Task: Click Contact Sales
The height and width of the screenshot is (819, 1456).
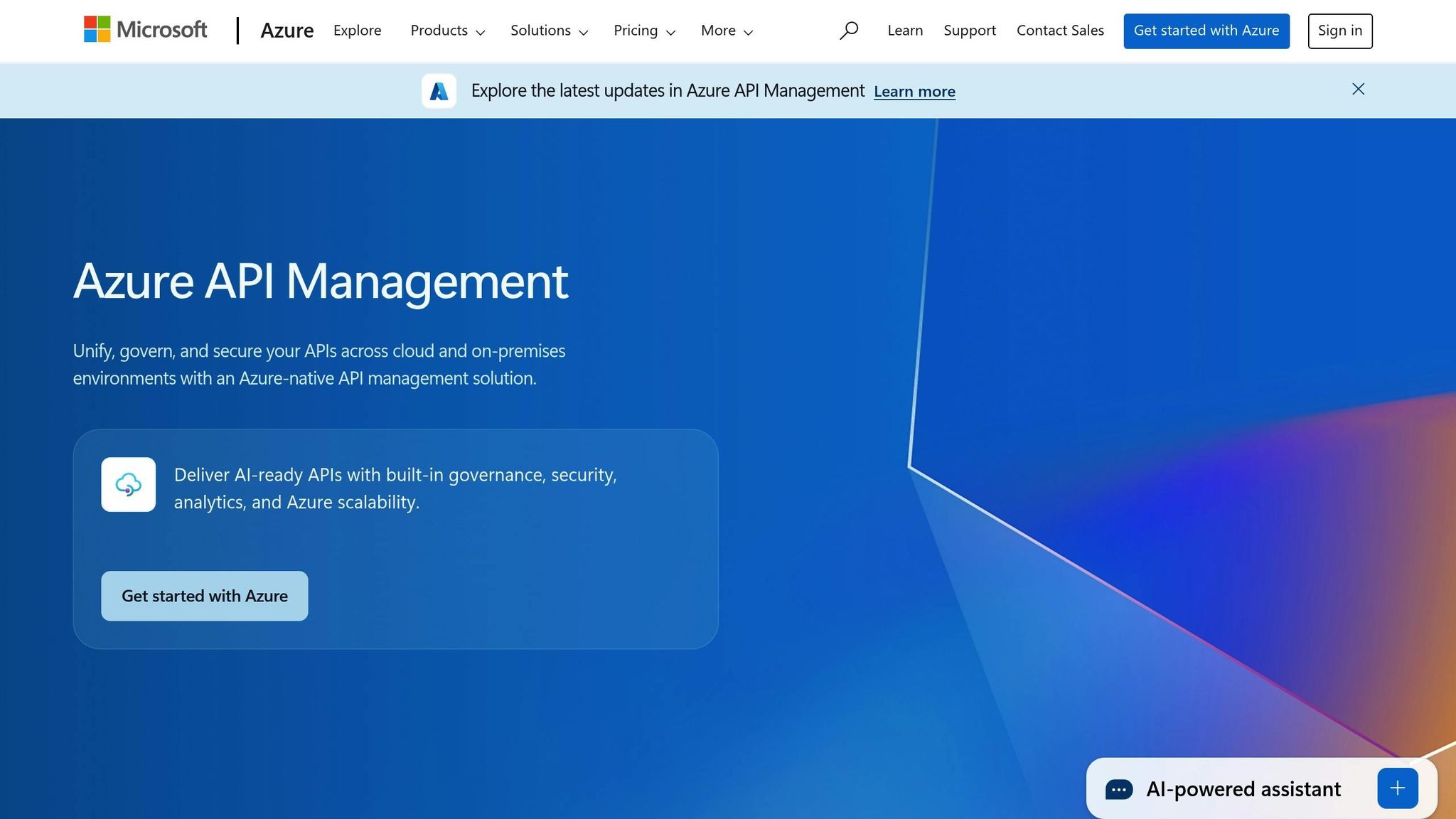Action: click(x=1060, y=30)
